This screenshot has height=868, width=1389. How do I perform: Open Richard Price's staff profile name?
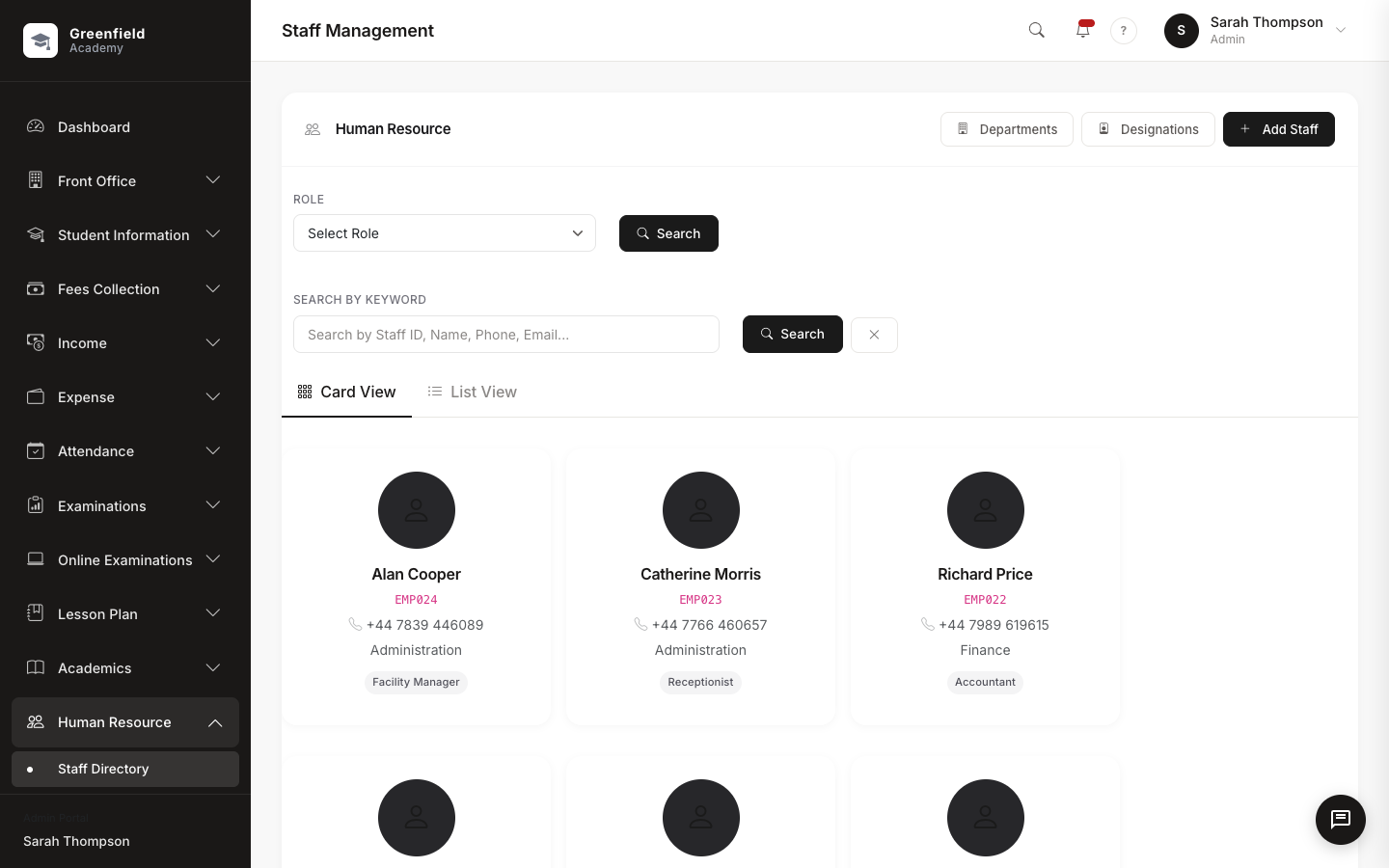coord(986,574)
